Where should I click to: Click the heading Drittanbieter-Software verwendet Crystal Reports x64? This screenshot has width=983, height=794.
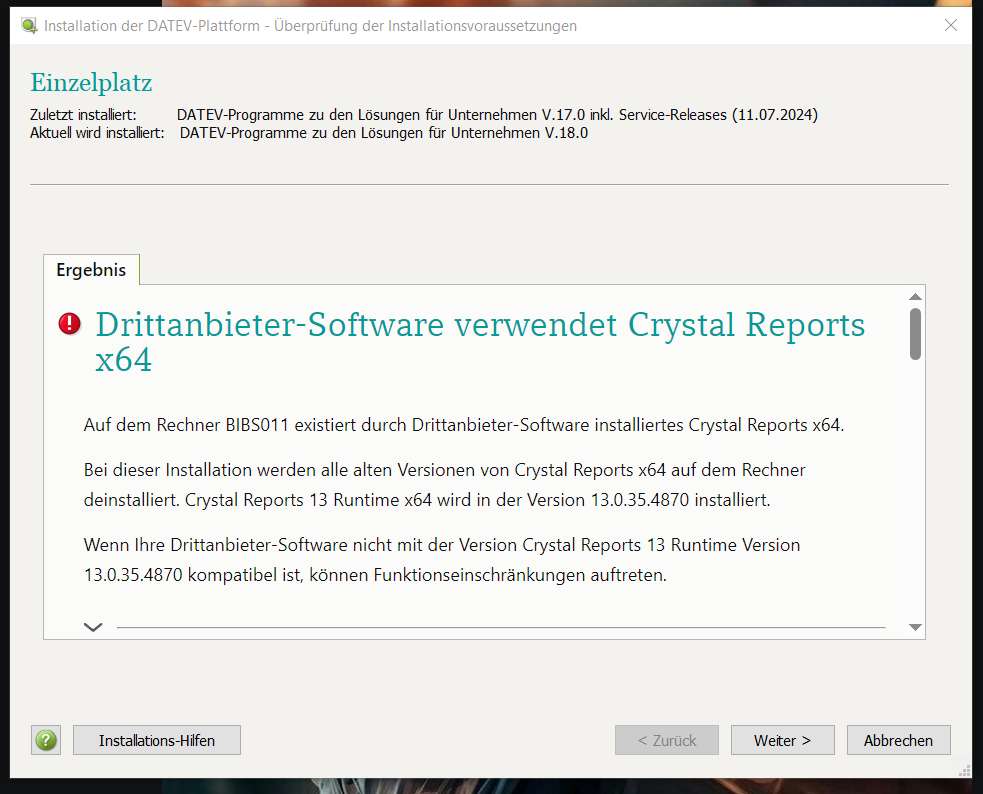click(x=480, y=342)
